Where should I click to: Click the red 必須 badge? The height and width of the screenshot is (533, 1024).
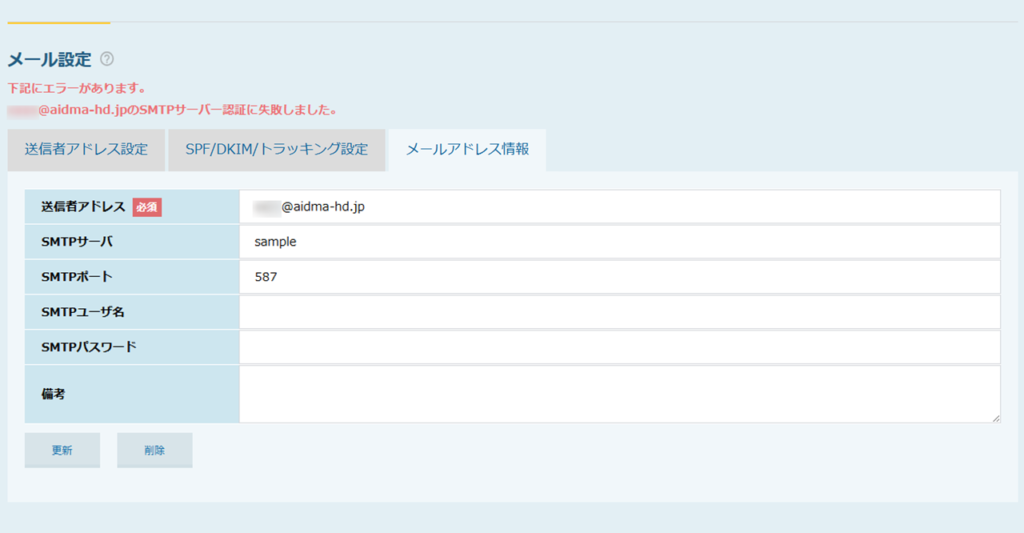point(147,207)
